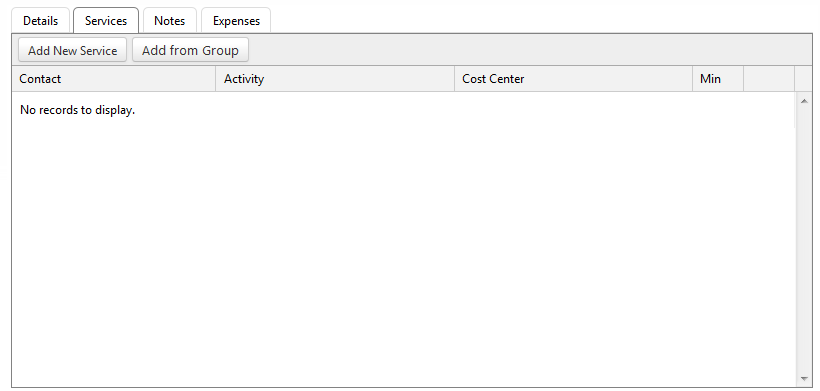Image resolution: width=820 pixels, height=391 pixels.
Task: Sort by the Cost Center column header
Action: (x=573, y=79)
